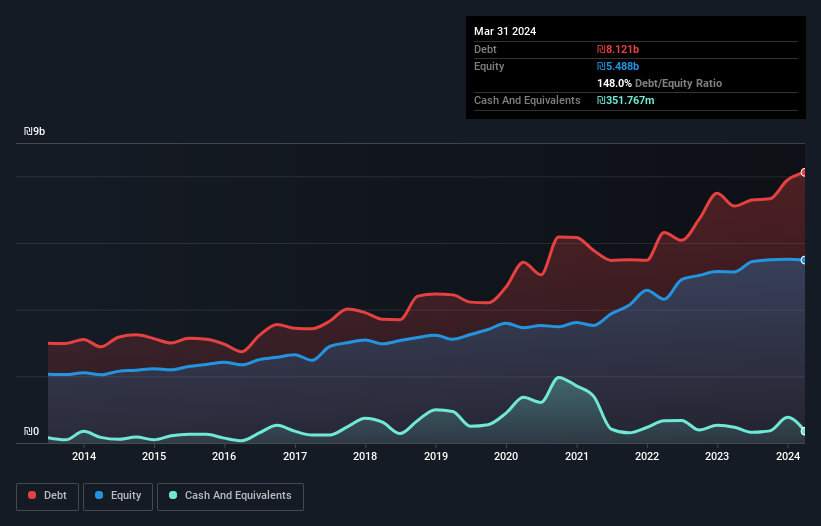The image size is (821, 526).
Task: Toggle the Equity series legend button
Action: click(118, 496)
